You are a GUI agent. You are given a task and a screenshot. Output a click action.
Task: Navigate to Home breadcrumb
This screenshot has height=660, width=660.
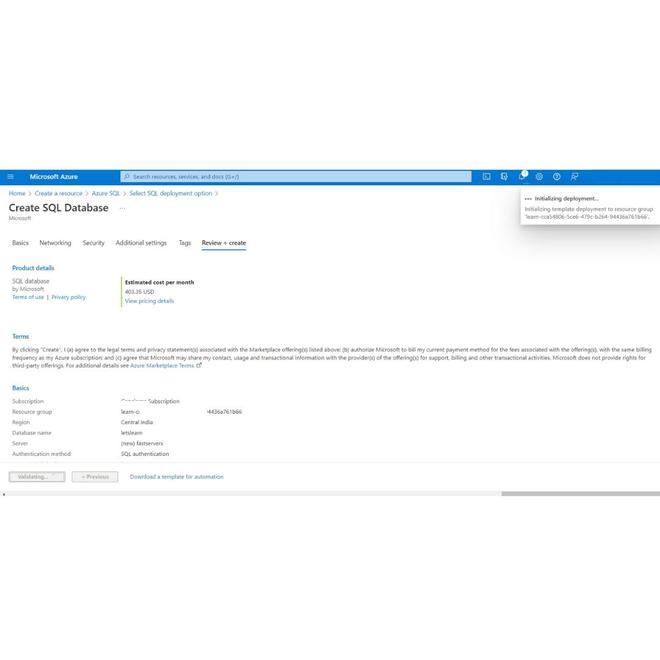pos(17,193)
